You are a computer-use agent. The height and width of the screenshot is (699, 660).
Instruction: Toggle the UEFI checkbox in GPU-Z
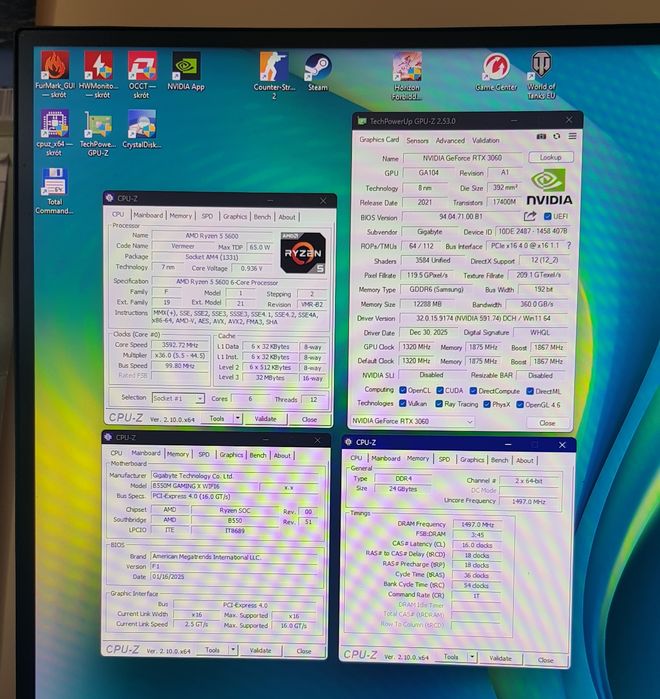click(548, 216)
